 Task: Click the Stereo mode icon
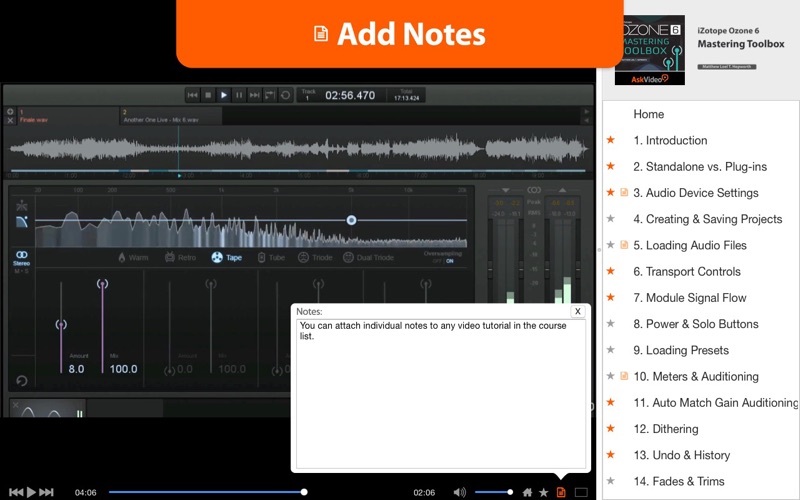pos(21,257)
